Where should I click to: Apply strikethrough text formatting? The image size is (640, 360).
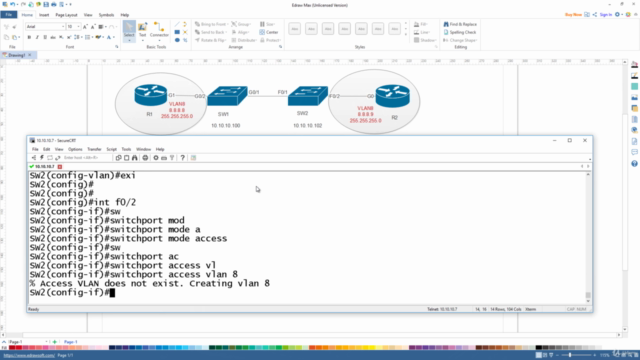53,37
